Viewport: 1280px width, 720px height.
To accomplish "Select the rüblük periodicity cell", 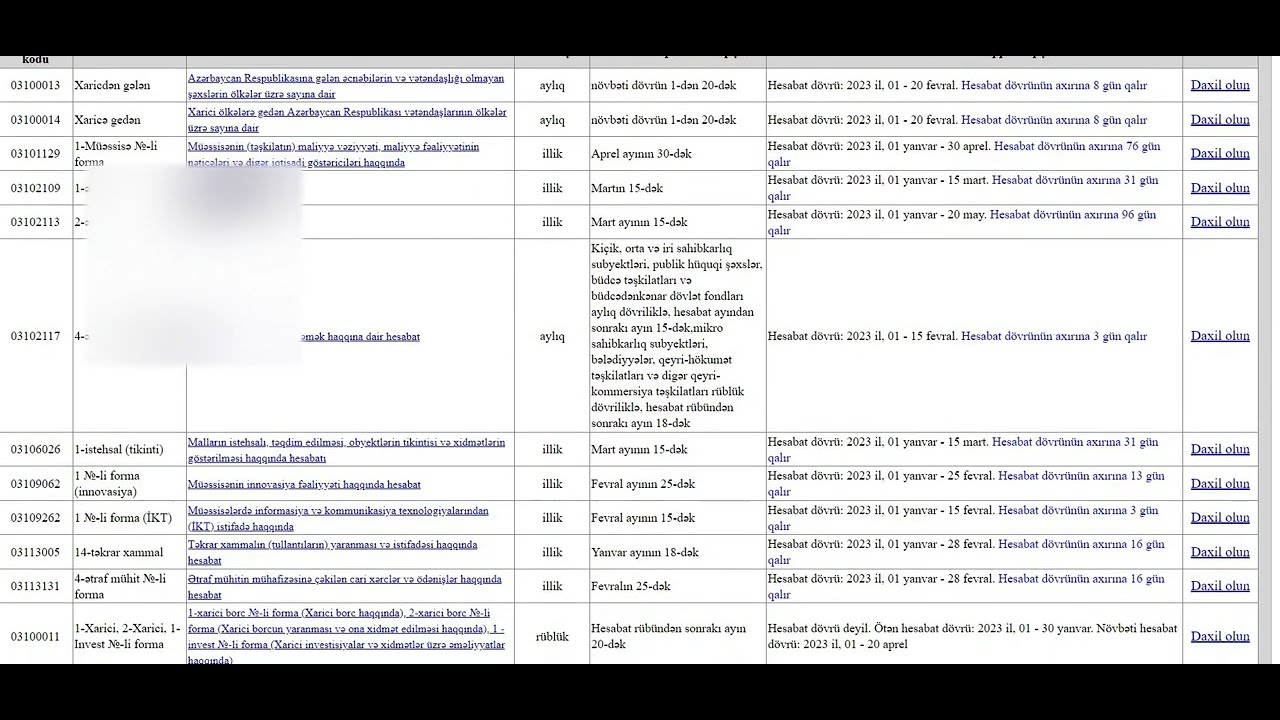I will (552, 636).
